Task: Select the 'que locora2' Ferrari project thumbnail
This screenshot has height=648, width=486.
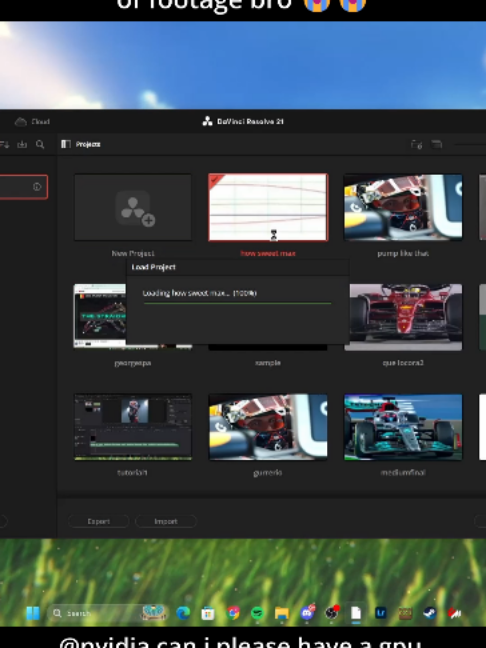Action: tap(406, 317)
